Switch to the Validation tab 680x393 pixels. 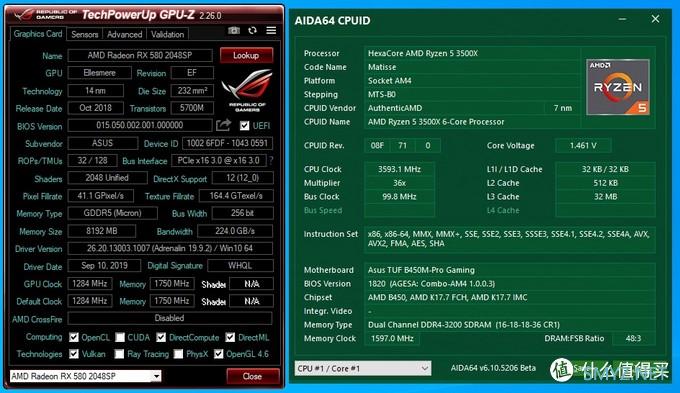(x=167, y=34)
